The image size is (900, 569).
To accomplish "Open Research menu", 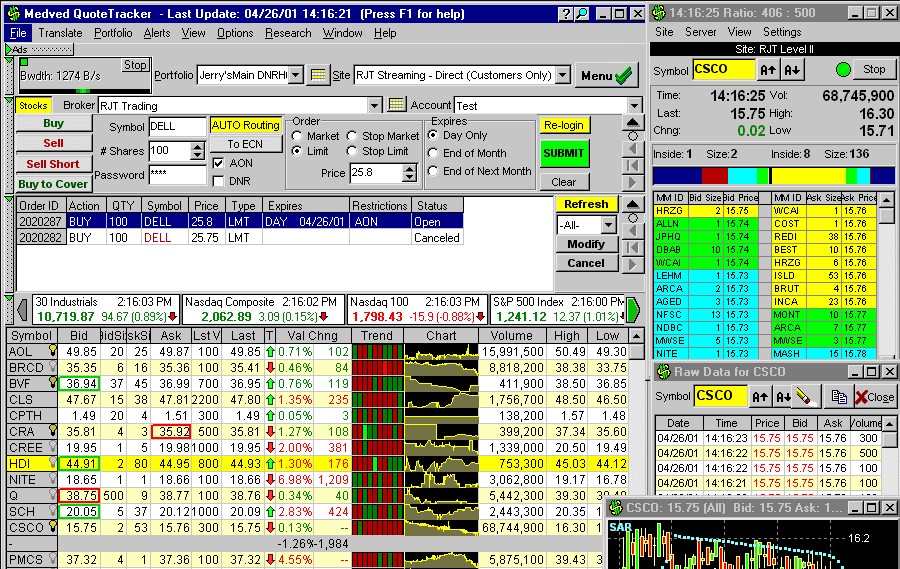I will coord(288,33).
